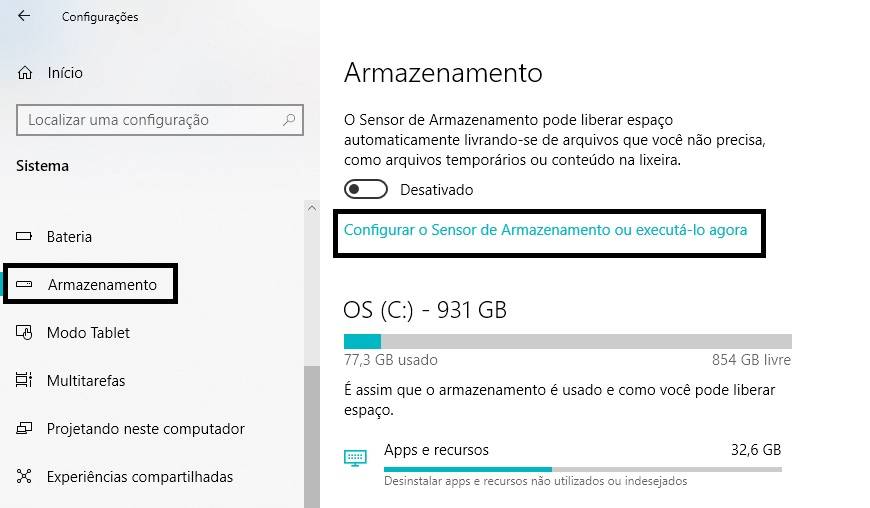Click the Início home icon
Viewport: 870px width, 508px height.
click(x=25, y=73)
